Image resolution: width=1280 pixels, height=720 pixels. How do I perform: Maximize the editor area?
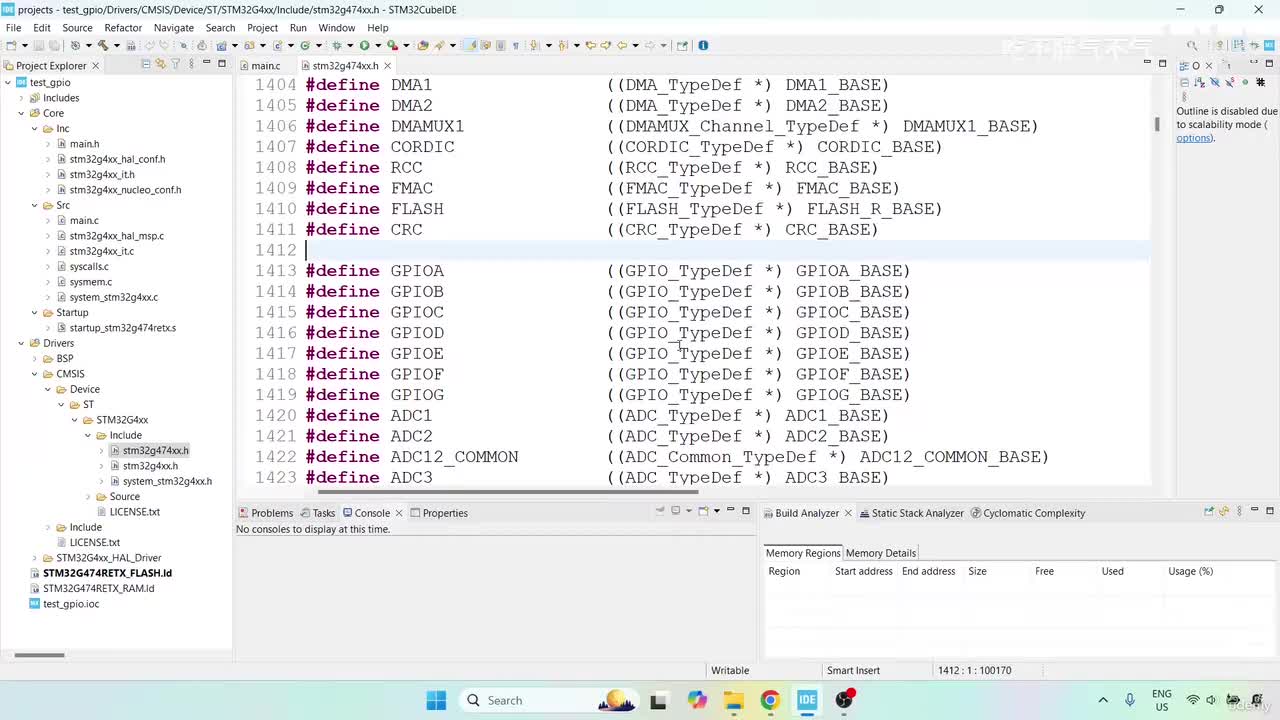pyautogui.click(x=1162, y=63)
